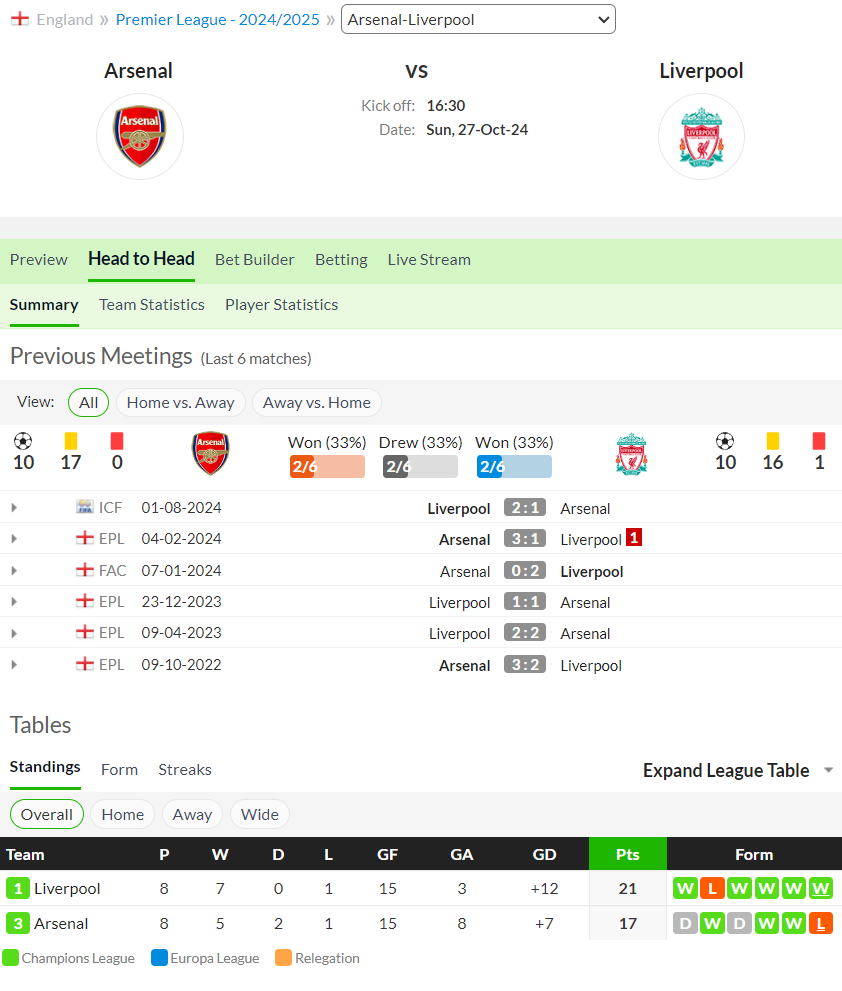Switch to the Team Statistics tab
The image size is (842, 991).
(x=152, y=305)
